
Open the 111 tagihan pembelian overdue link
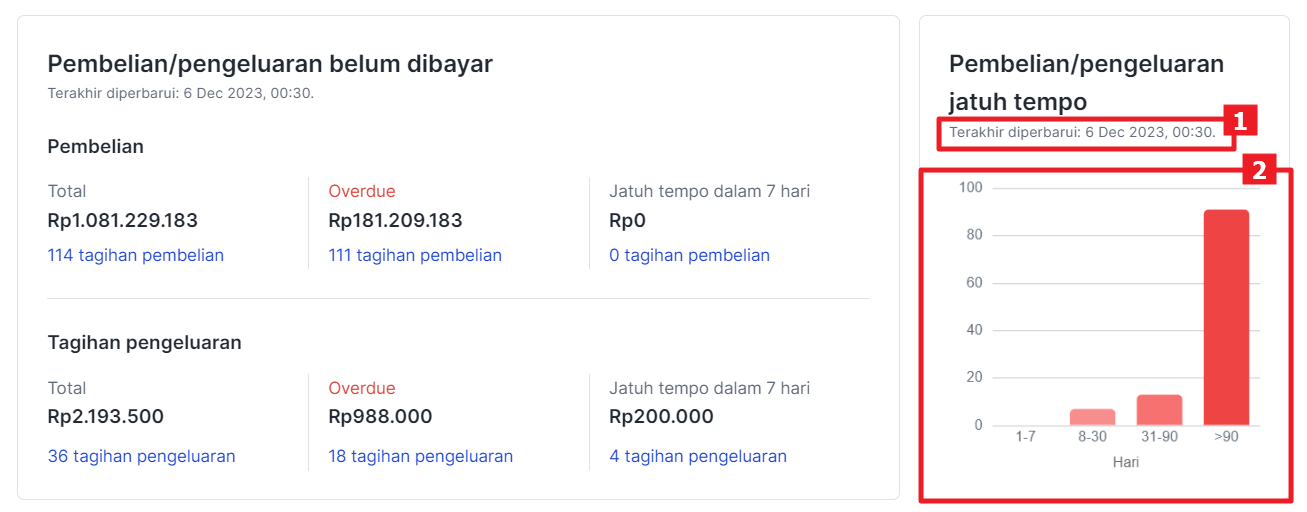coord(415,255)
